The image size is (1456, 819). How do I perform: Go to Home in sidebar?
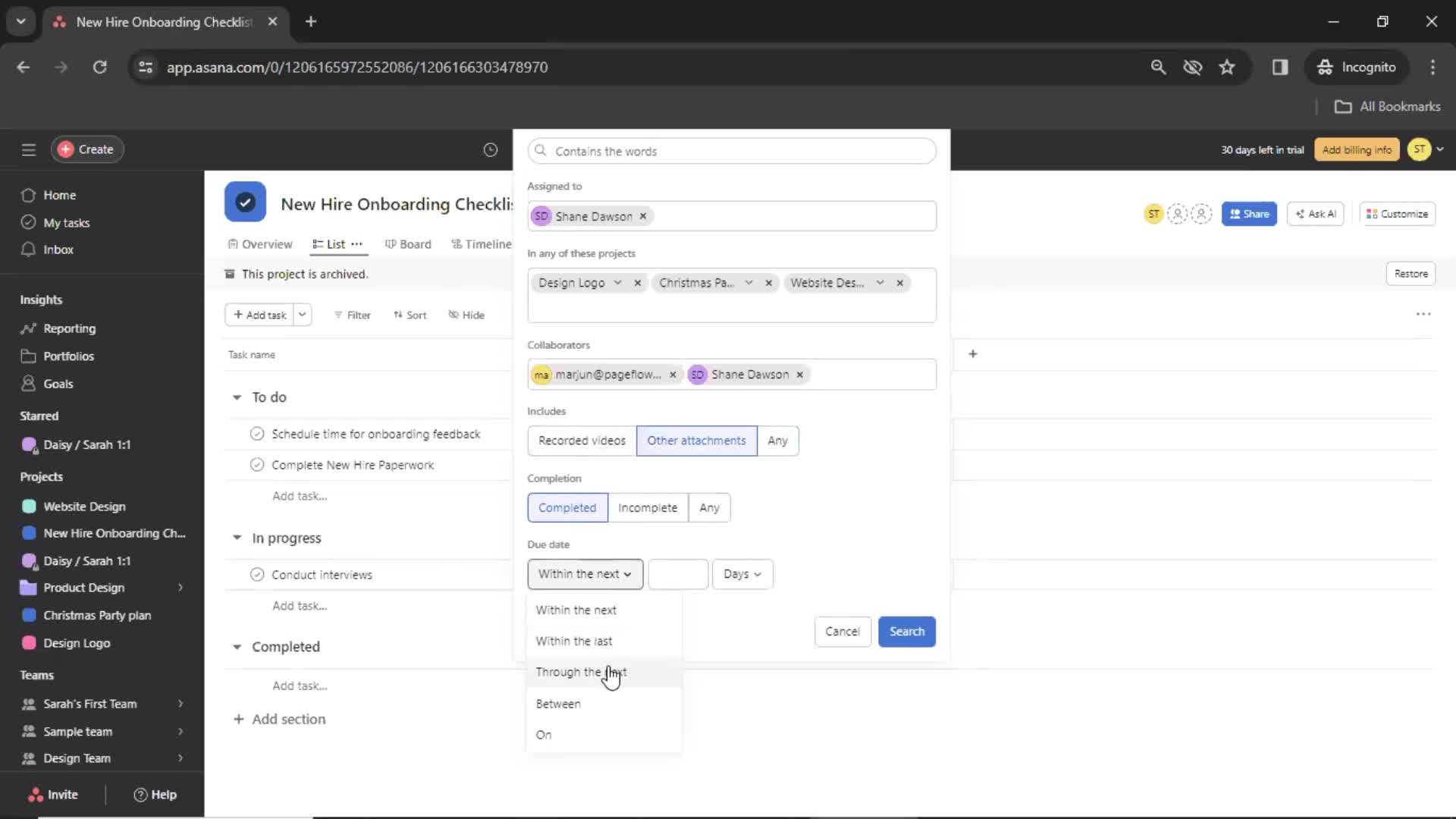[x=59, y=195]
